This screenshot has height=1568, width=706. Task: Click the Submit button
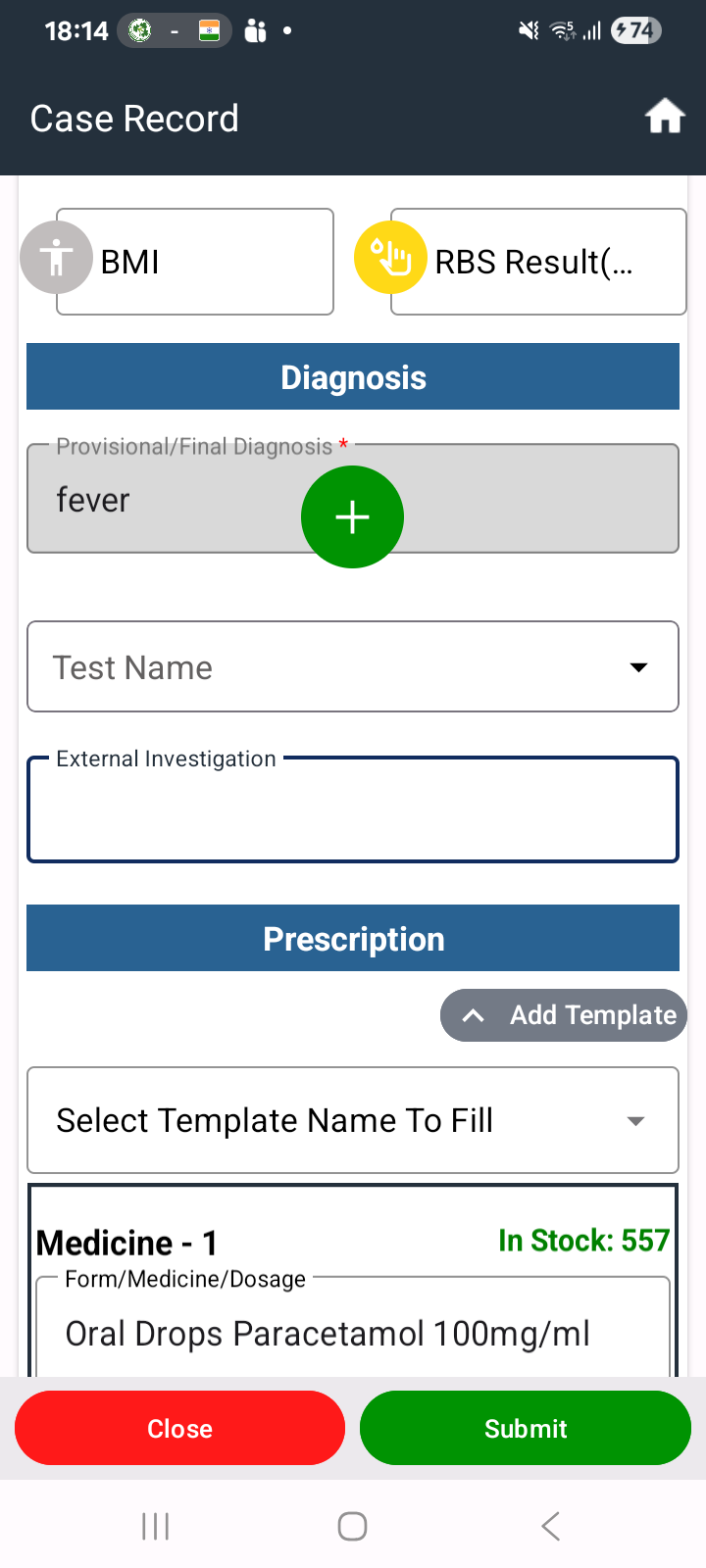(526, 1428)
